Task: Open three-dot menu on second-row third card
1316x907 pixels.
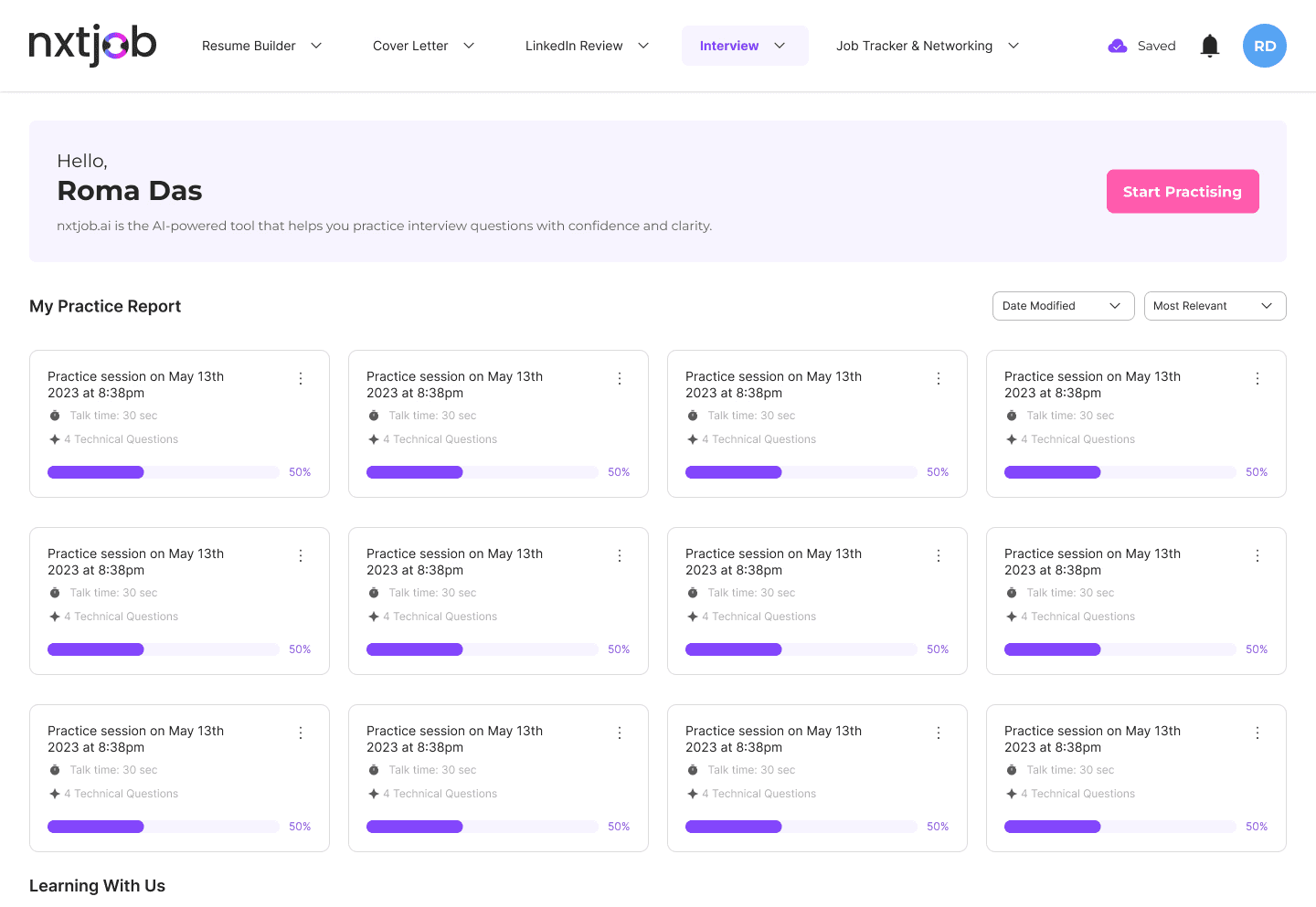Action: pos(939,555)
